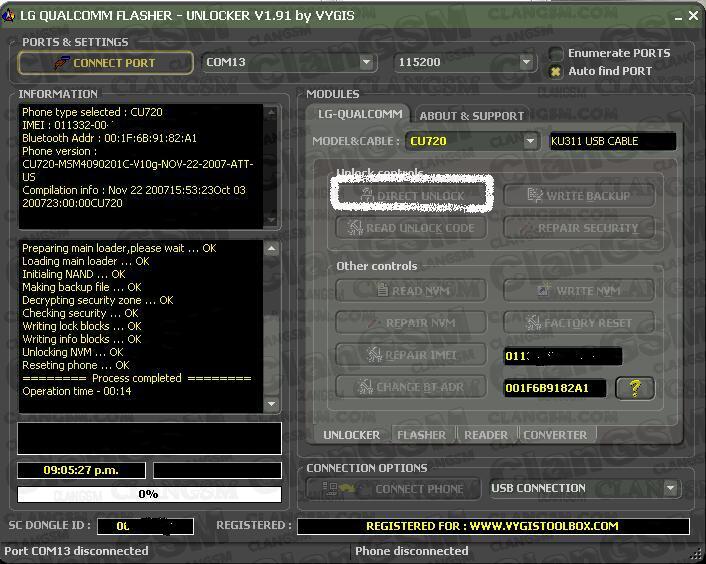Click the down arrow of the log scrollbar
Image resolution: width=706 pixels, height=564 pixels.
[272, 404]
